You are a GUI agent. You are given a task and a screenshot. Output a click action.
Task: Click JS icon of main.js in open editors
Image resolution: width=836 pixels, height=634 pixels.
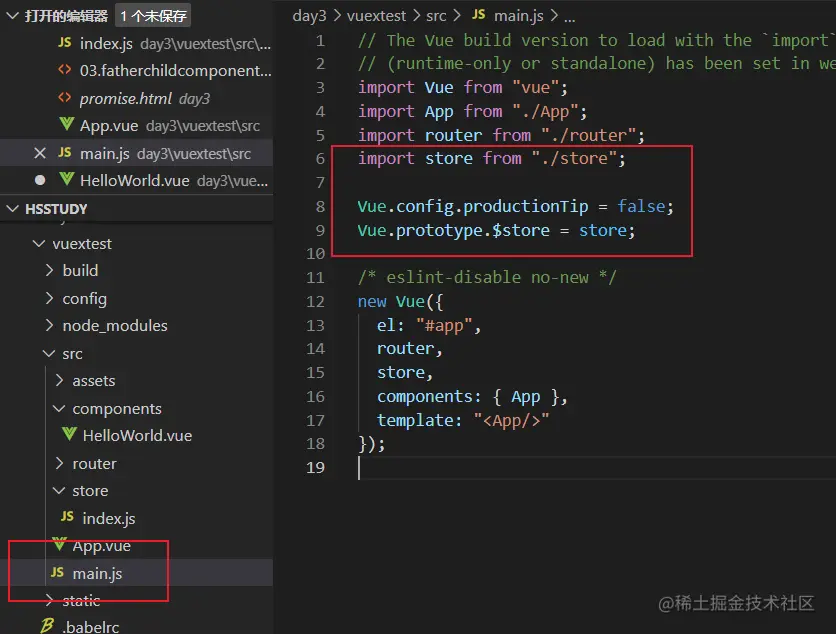click(x=65, y=153)
